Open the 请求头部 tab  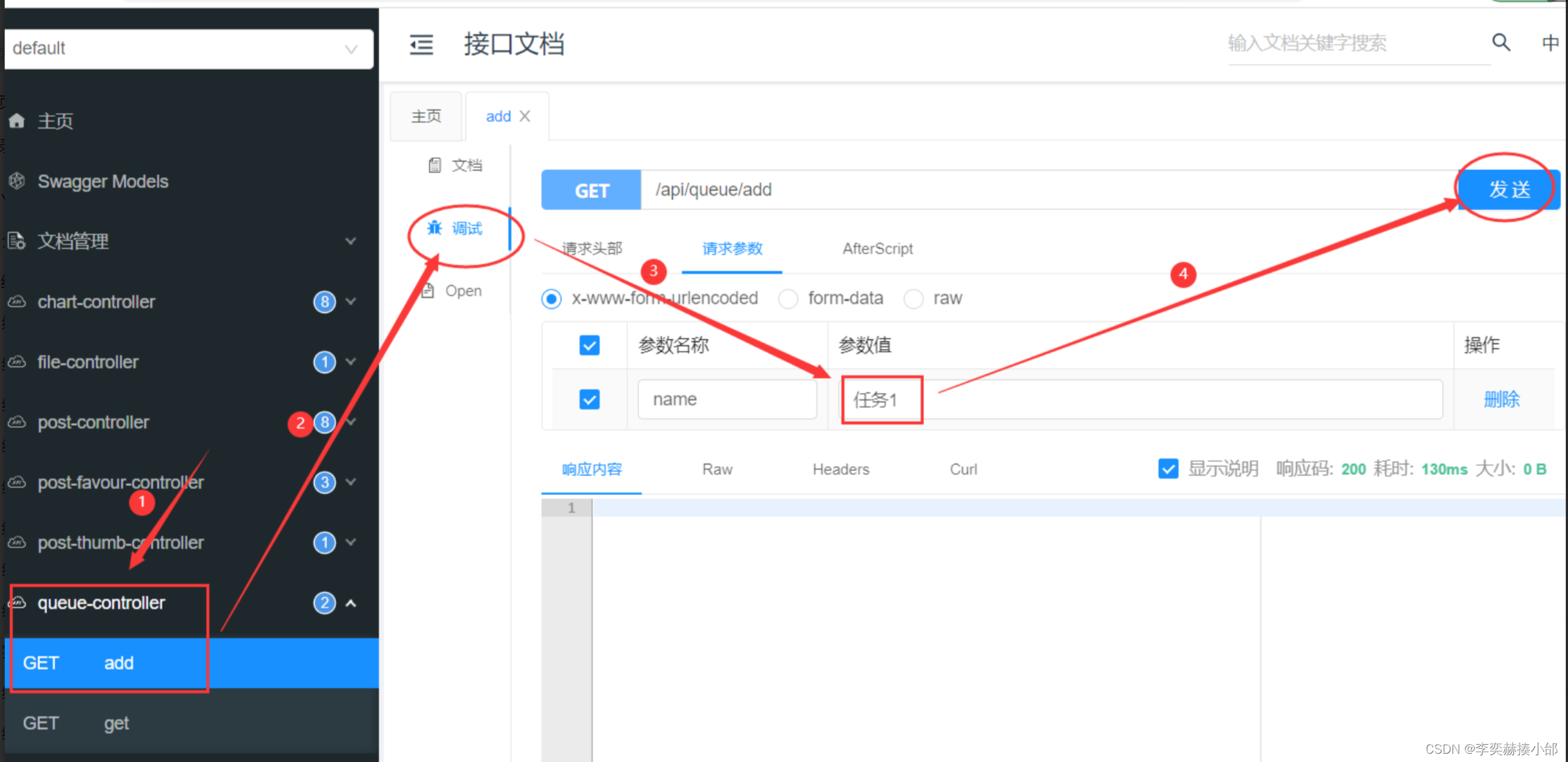tap(593, 248)
